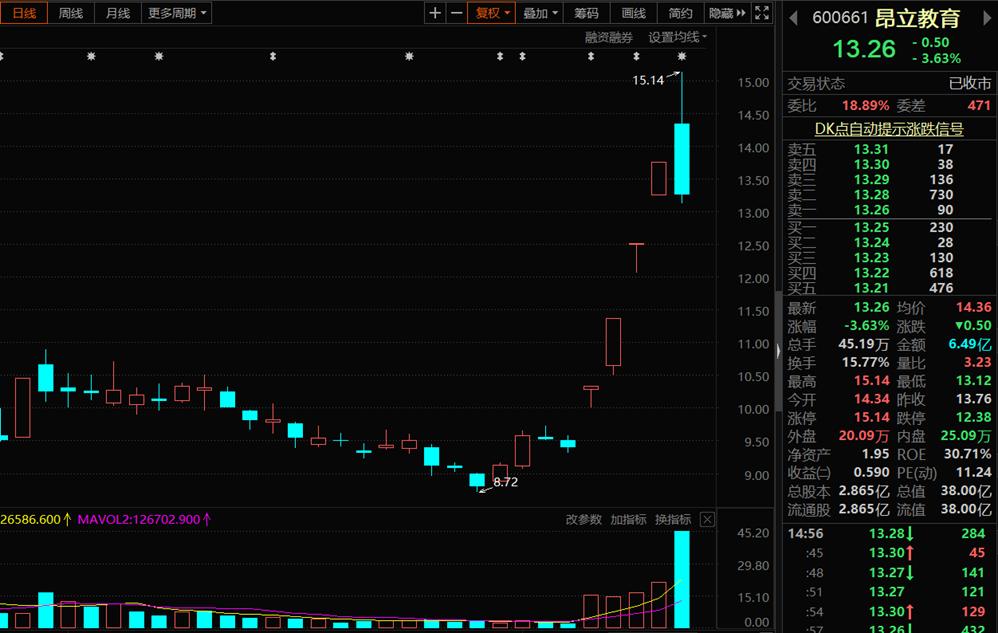Click the PE(动) 11.24 value
This screenshot has height=633, width=998.
click(x=974, y=473)
